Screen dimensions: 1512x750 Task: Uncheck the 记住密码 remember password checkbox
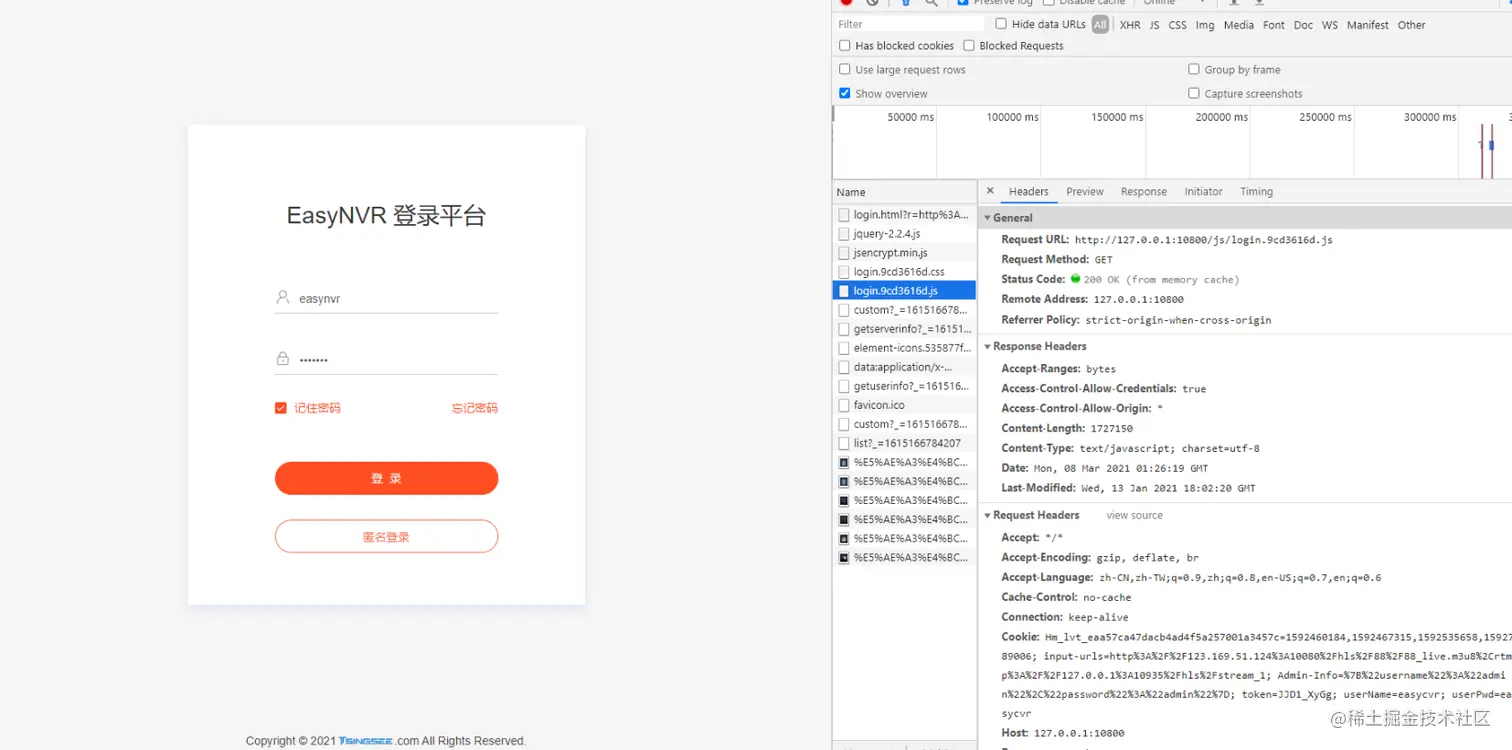coord(281,408)
